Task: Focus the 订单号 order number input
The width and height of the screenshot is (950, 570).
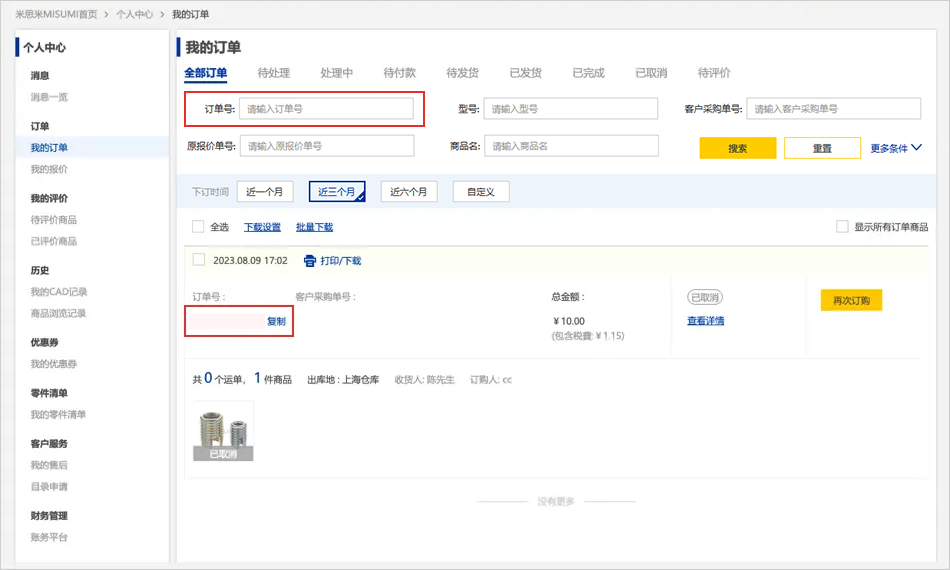Action: 326,109
